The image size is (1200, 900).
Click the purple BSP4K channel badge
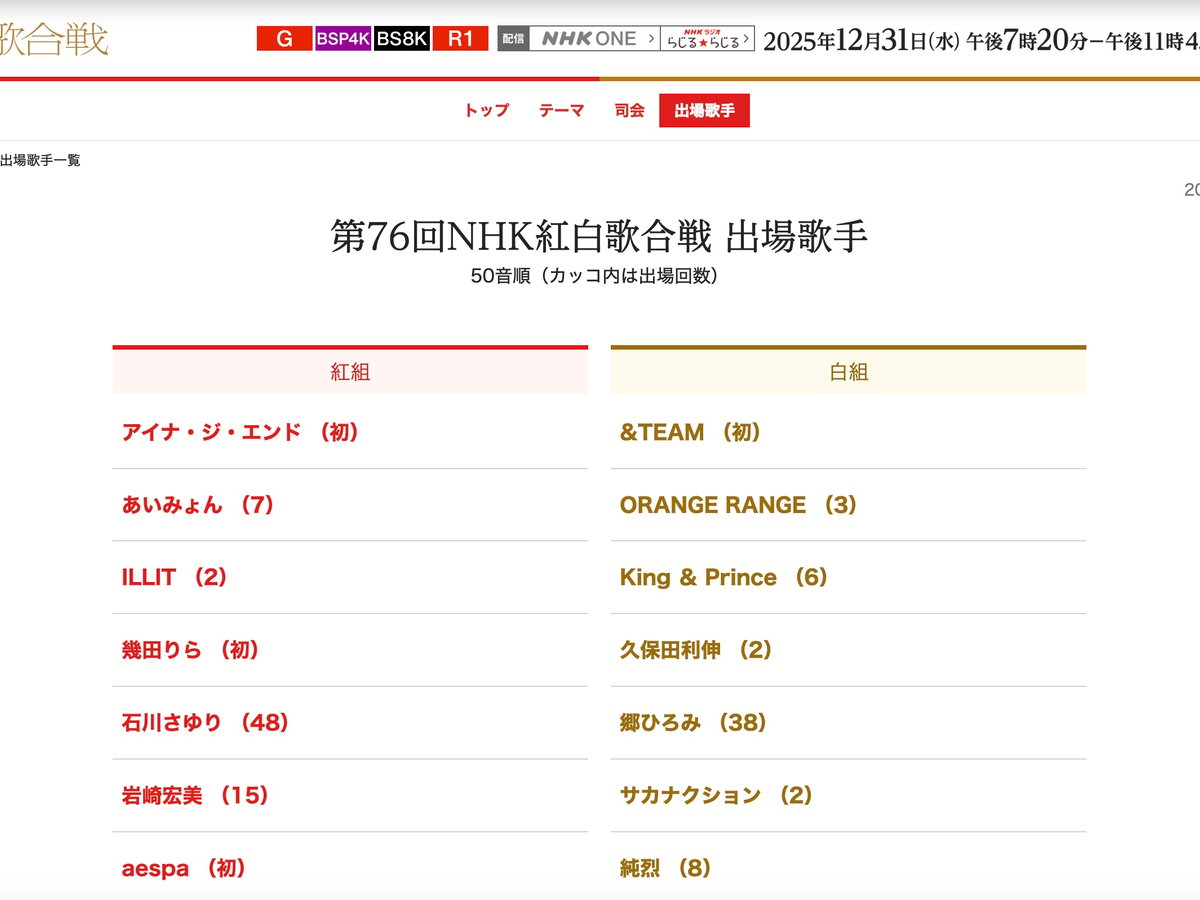click(x=343, y=39)
